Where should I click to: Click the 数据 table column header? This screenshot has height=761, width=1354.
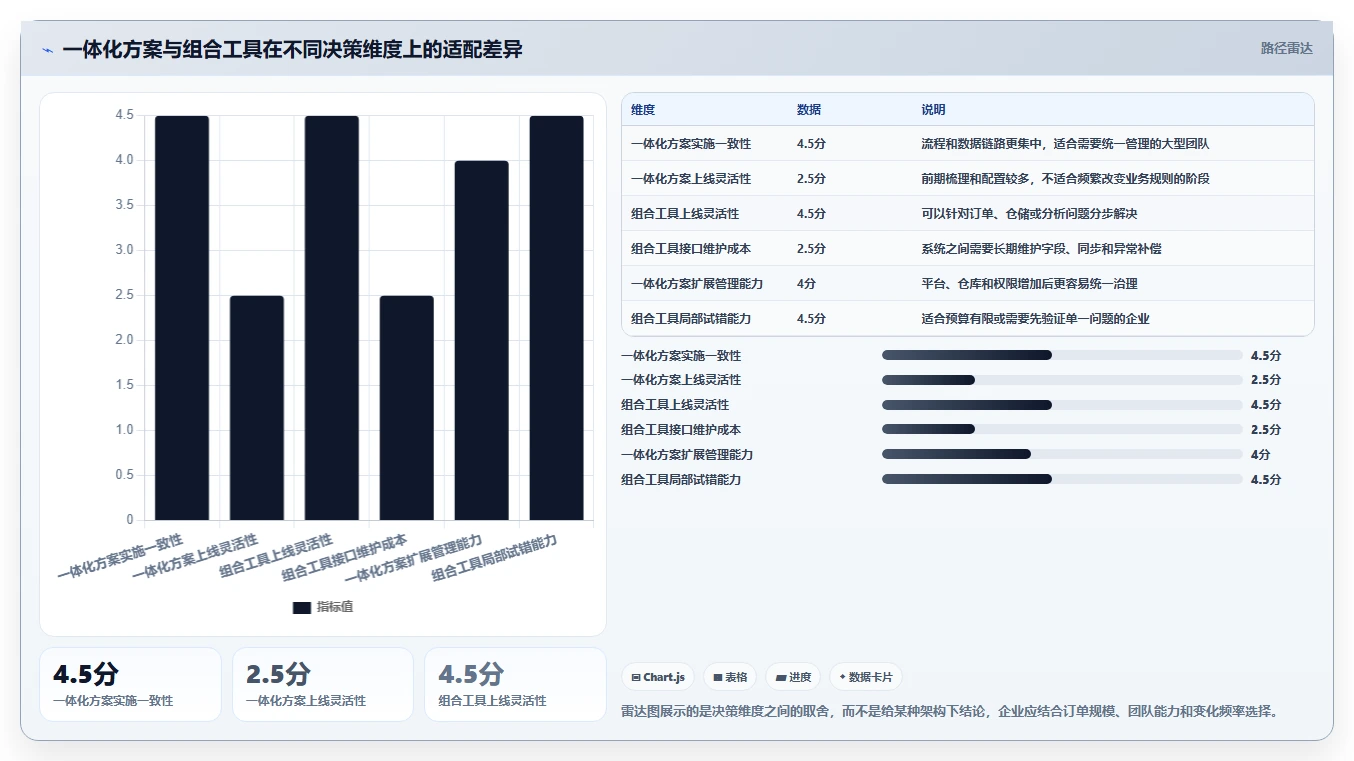point(809,110)
